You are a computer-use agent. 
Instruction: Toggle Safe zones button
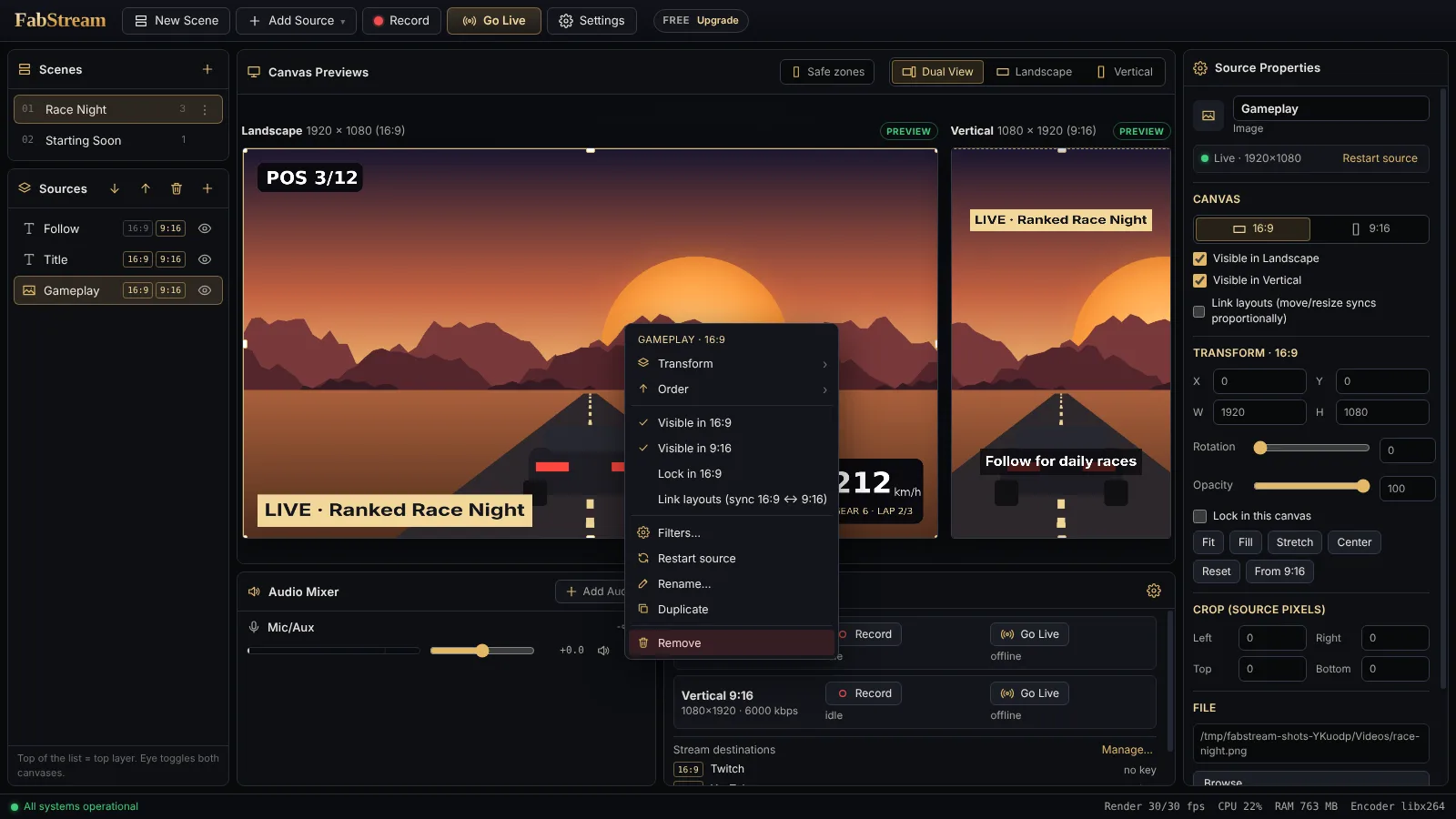(x=827, y=72)
